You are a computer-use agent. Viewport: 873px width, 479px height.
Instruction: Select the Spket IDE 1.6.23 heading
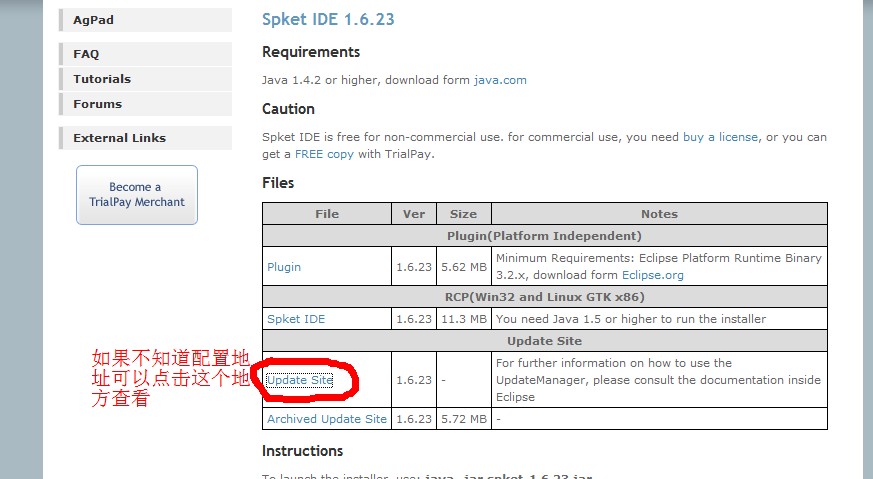(x=328, y=19)
